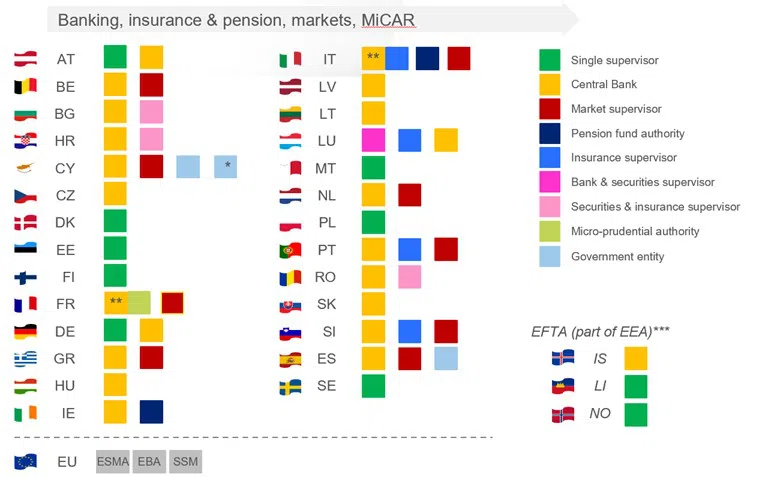Select the Sweden flag beside SE
759x477 pixels.
tap(290, 386)
